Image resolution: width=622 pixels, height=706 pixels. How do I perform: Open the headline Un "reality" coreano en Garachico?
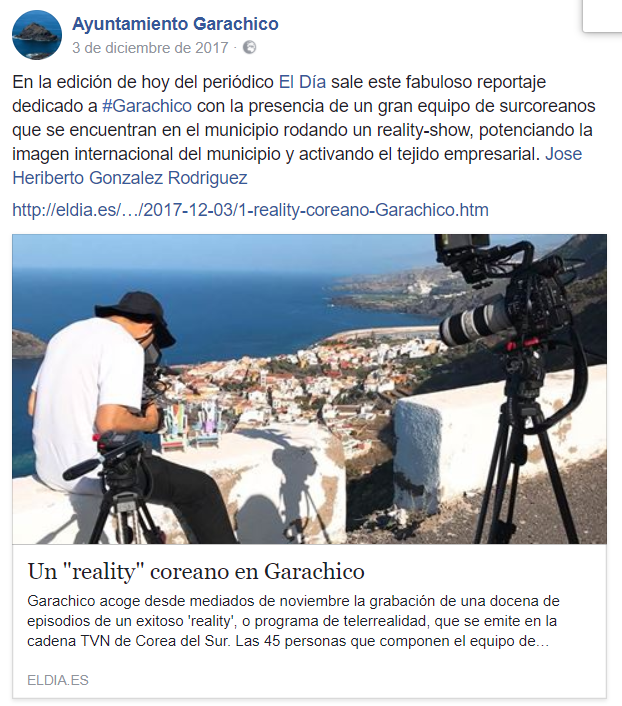196,571
